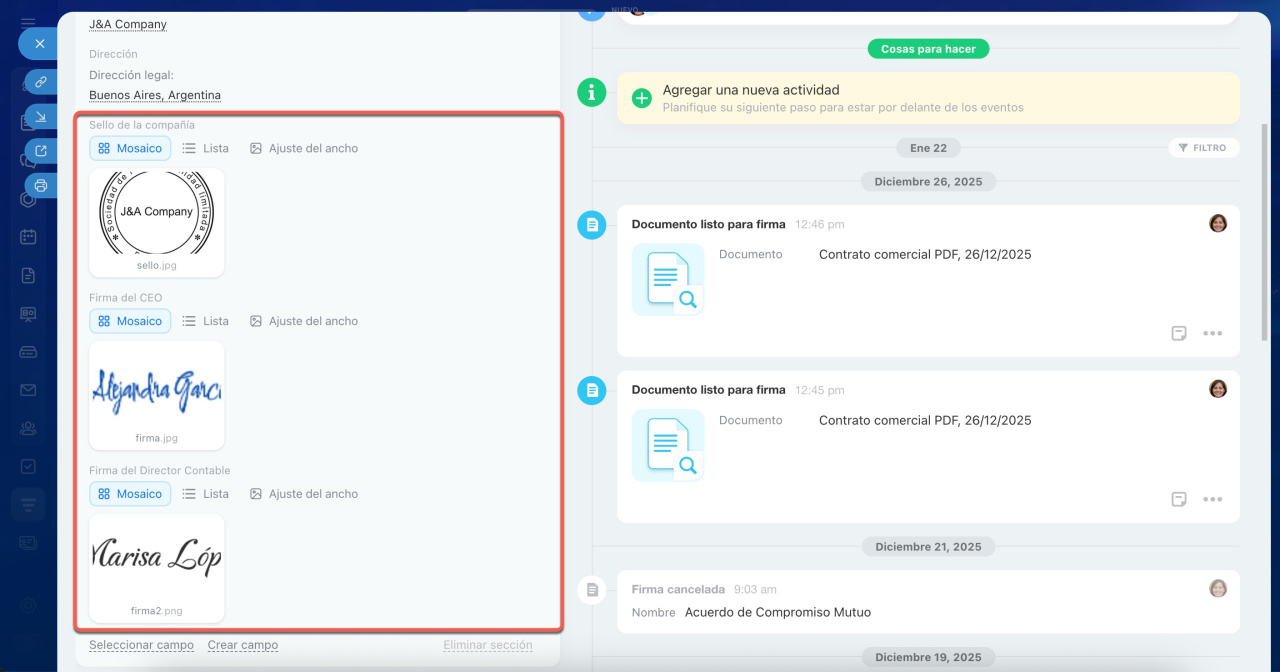Open document preview icon in 12:45 pm entry
The image size is (1280, 672).
click(668, 446)
